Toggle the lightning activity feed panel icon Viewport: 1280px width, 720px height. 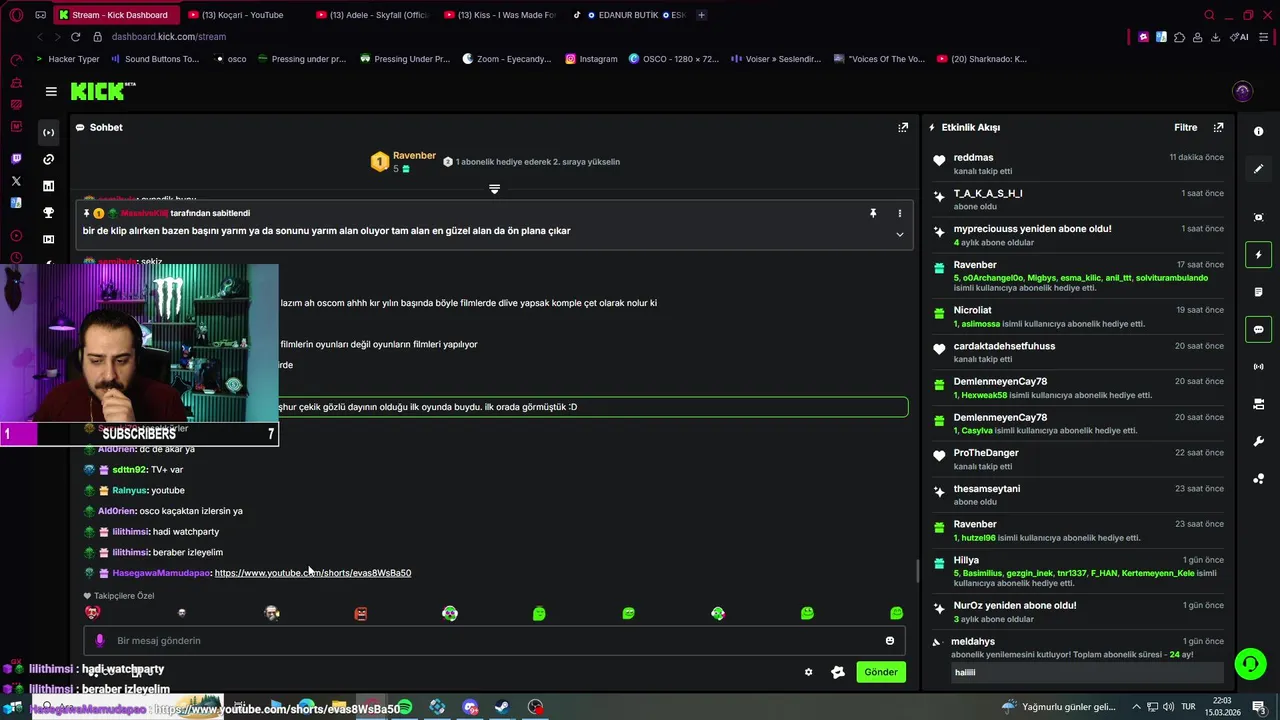pos(1258,255)
